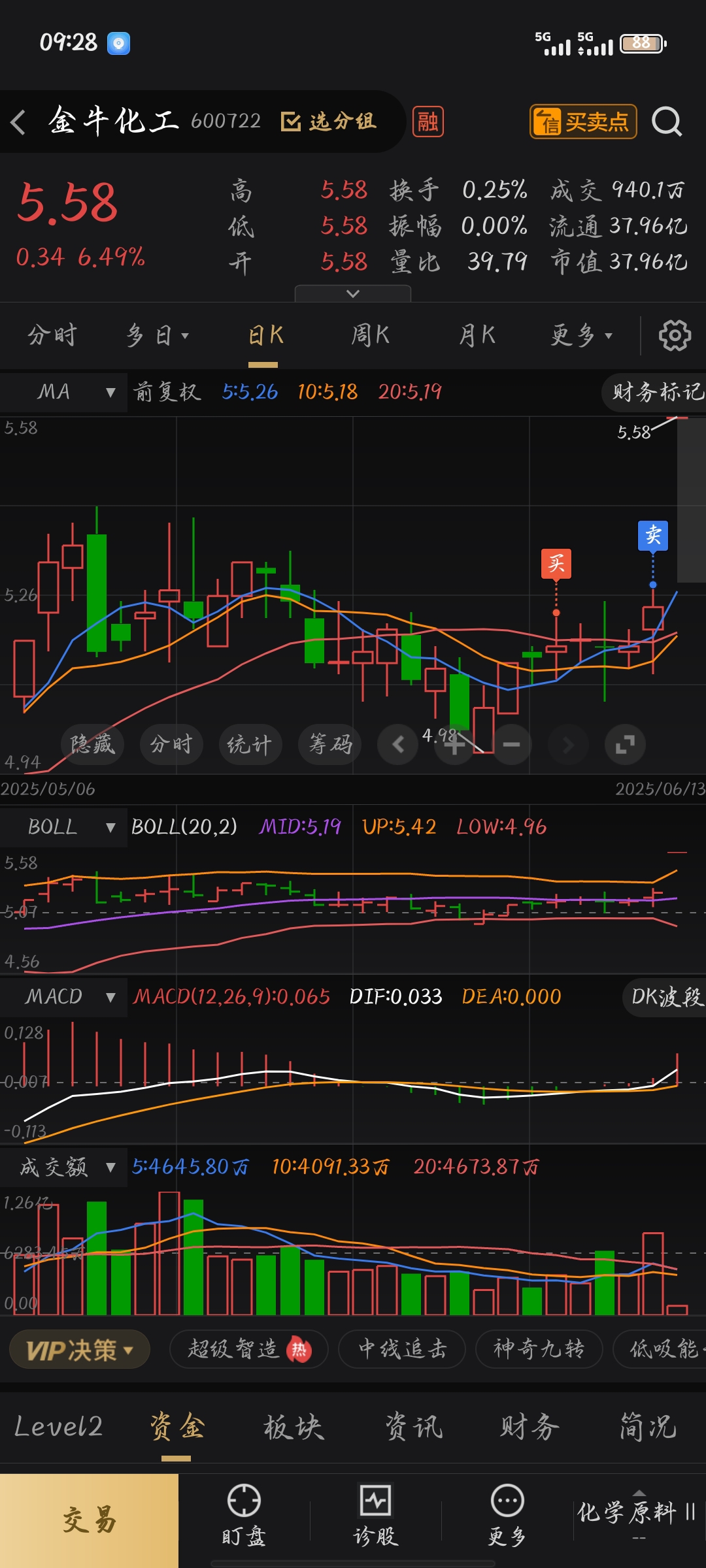Go back using the left arrow
The width and height of the screenshot is (706, 1568).
(18, 122)
